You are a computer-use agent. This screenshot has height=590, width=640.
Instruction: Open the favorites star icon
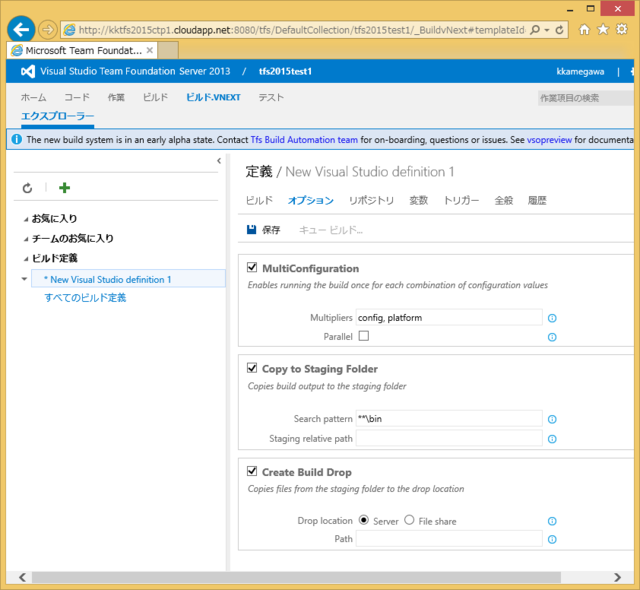603,29
